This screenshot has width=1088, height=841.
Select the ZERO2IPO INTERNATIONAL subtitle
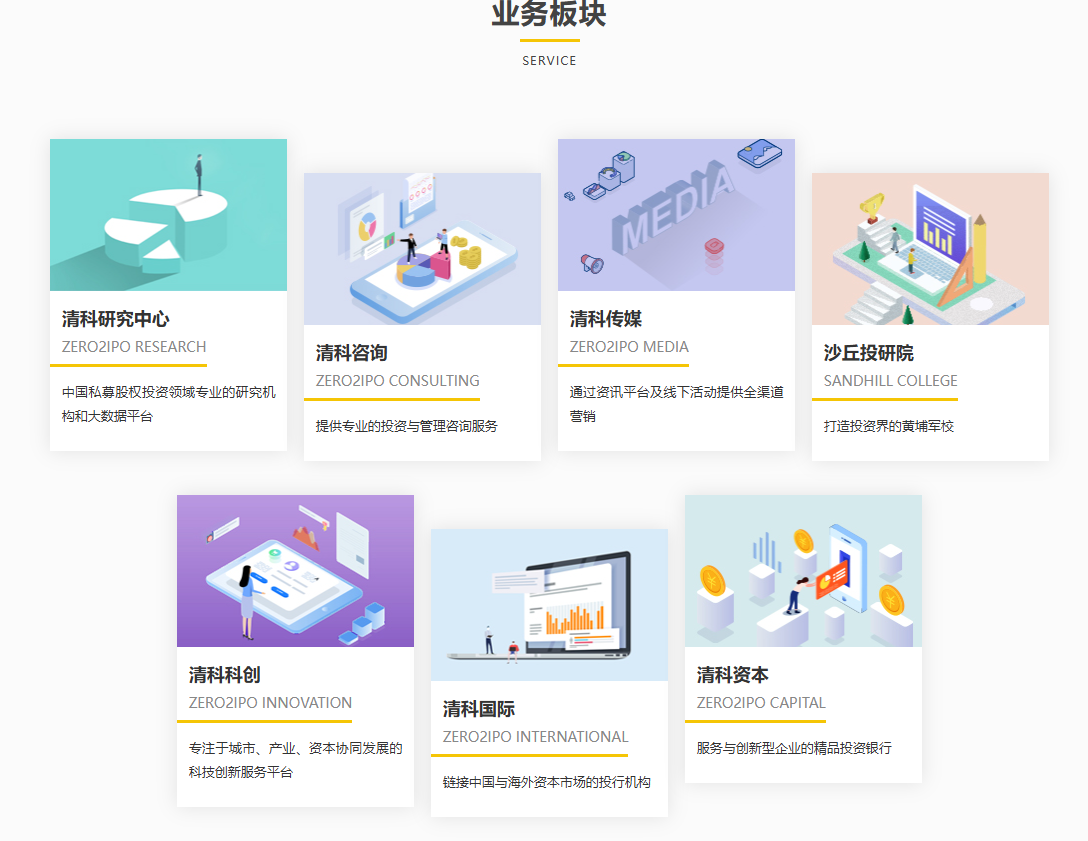535,736
